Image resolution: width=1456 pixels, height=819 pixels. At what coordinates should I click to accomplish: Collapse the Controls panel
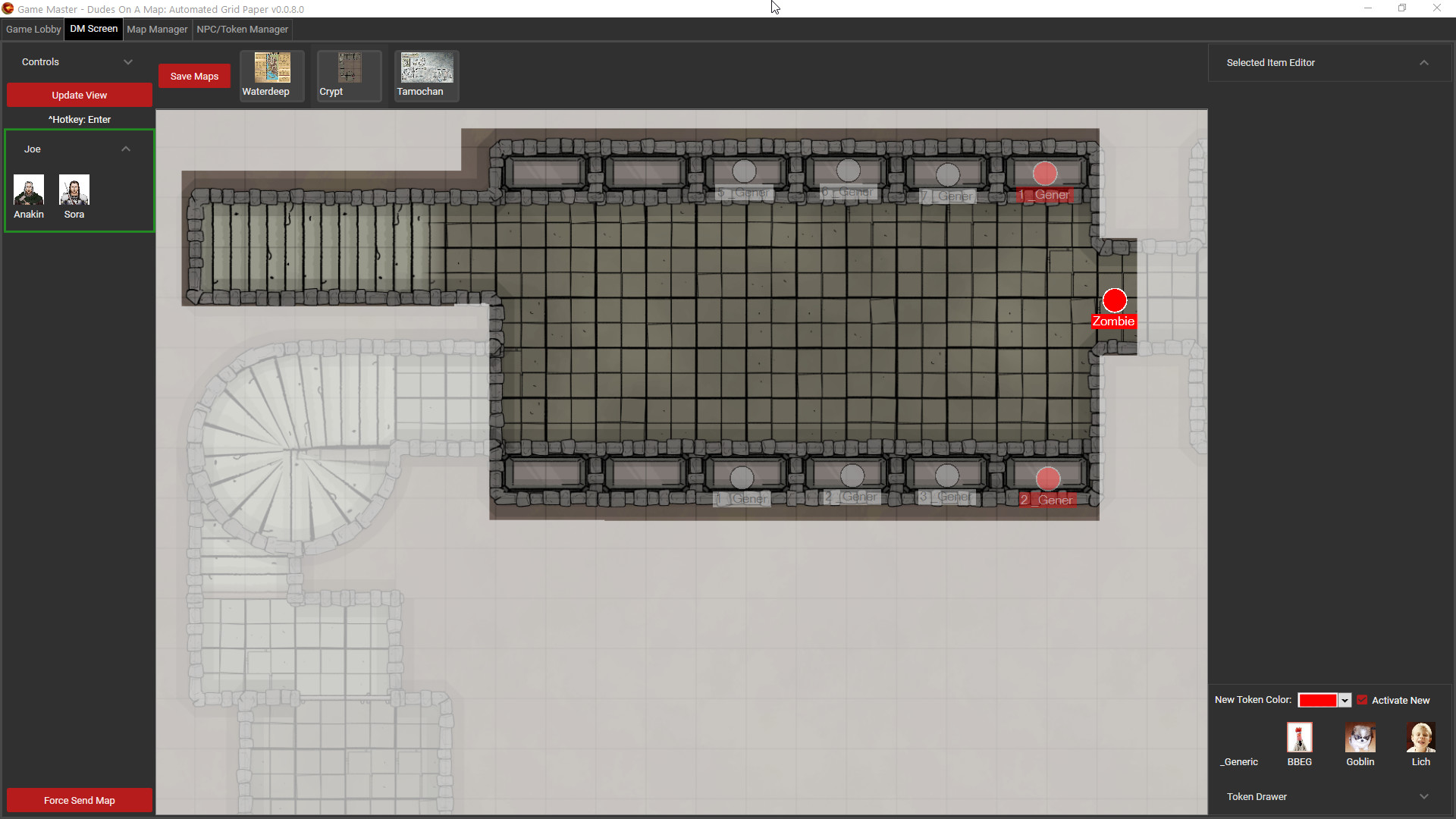(127, 61)
